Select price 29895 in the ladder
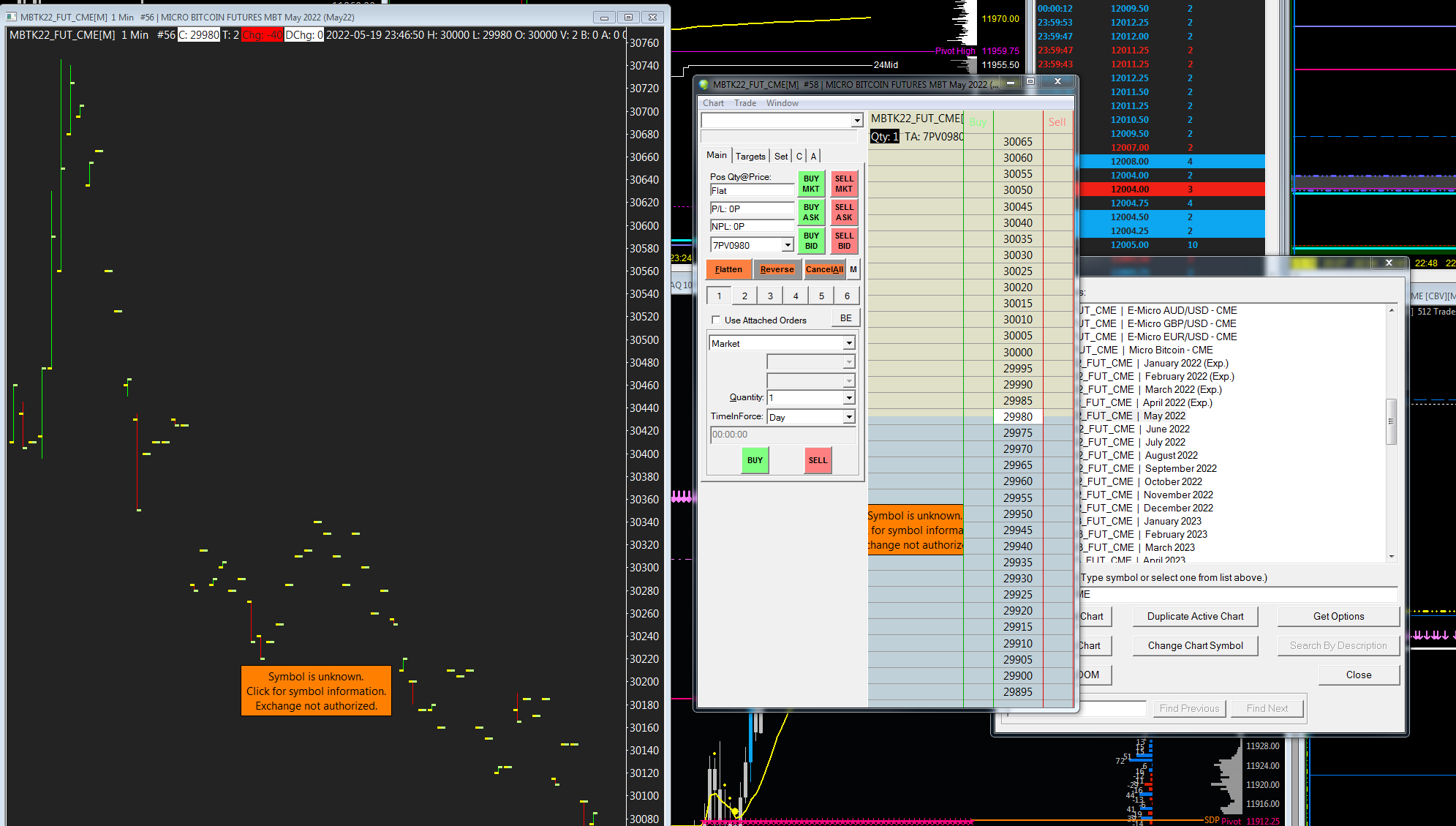Image resolution: width=1456 pixels, height=826 pixels. click(x=1018, y=692)
